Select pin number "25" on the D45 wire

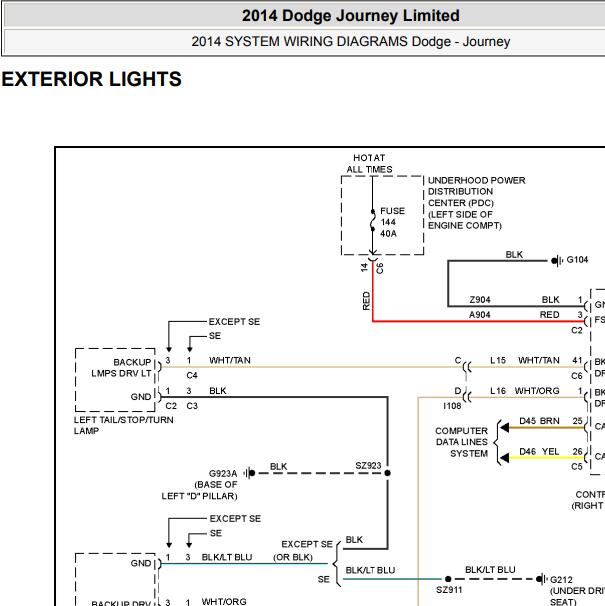(578, 421)
